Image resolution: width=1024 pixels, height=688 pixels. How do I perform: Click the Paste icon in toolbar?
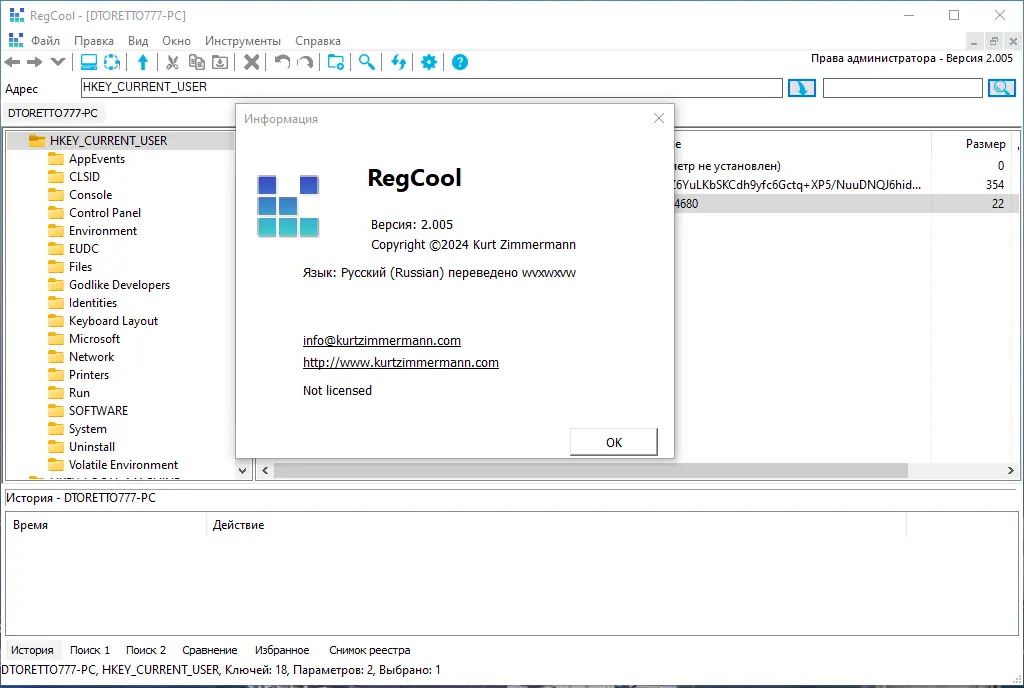(221, 62)
